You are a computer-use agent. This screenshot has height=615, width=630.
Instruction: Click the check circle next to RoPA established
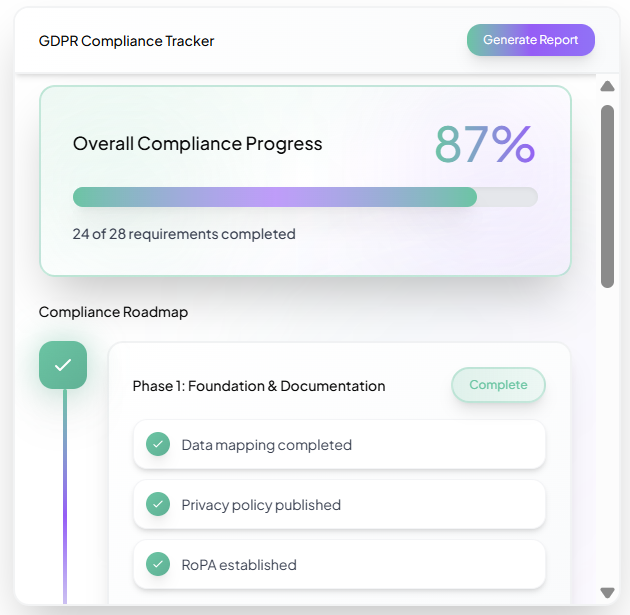point(158,564)
